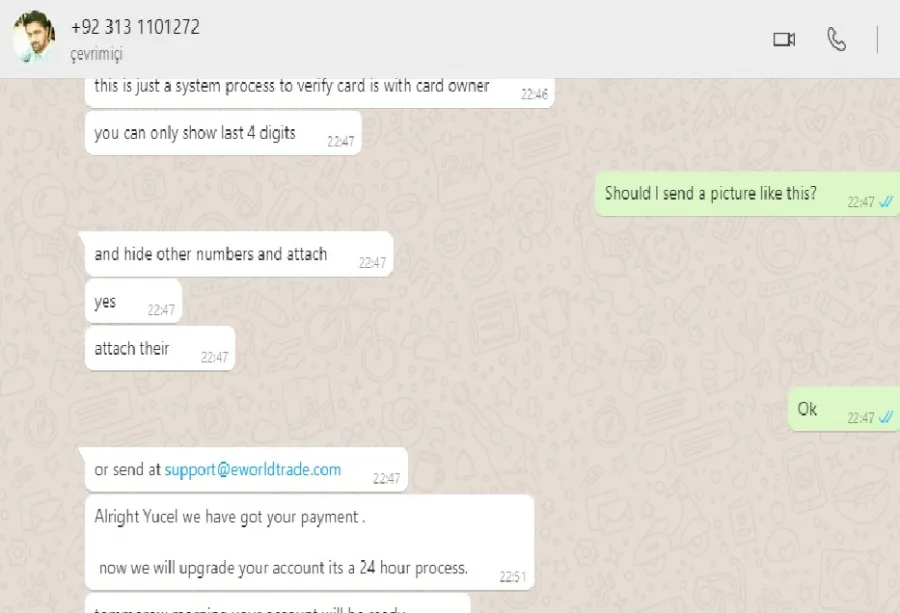This screenshot has width=900, height=613.
Task: Click the read receipt ticks on "Ok" message
Action: (x=886, y=417)
